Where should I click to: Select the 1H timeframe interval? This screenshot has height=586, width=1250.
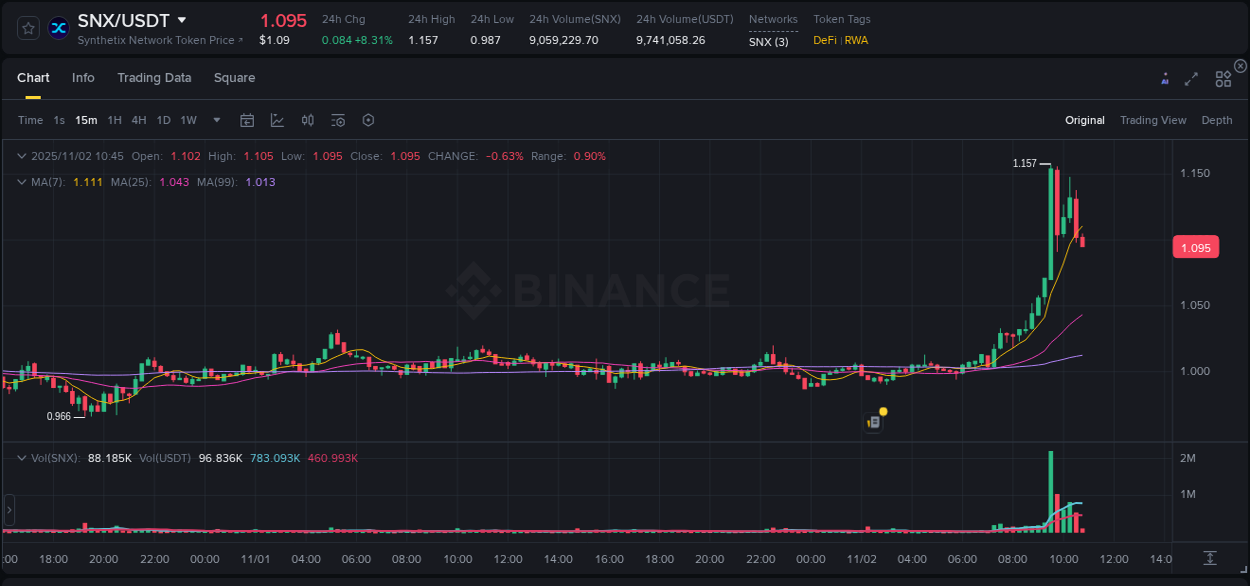(116, 120)
